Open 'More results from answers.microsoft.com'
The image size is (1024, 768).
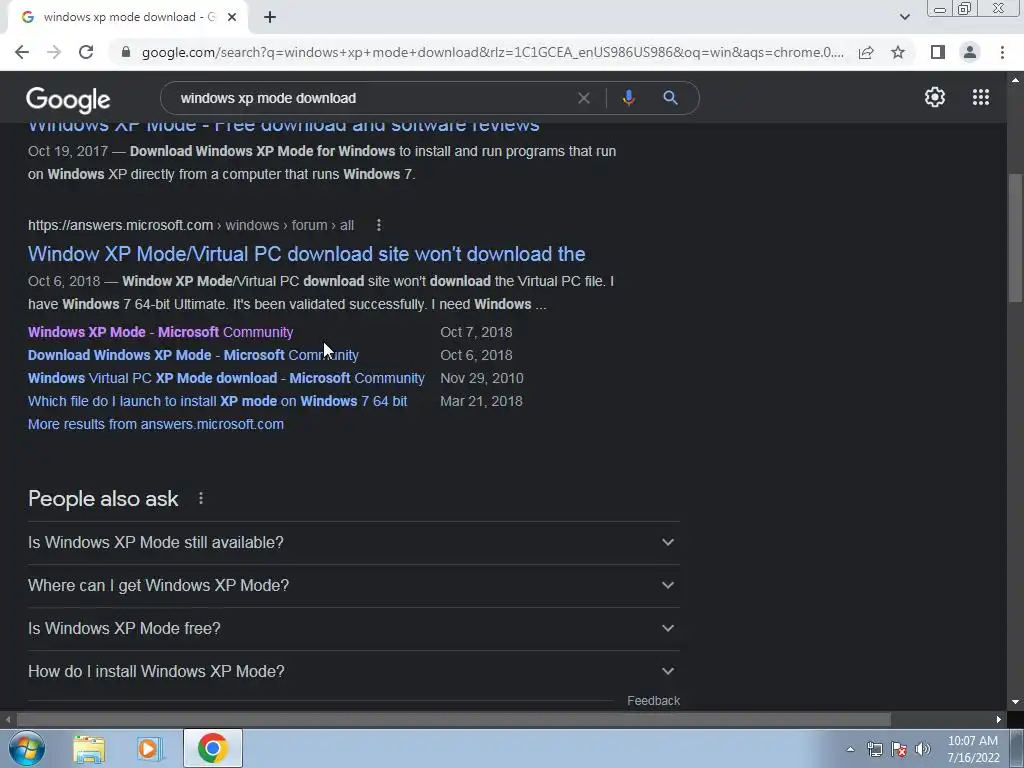tap(155, 424)
